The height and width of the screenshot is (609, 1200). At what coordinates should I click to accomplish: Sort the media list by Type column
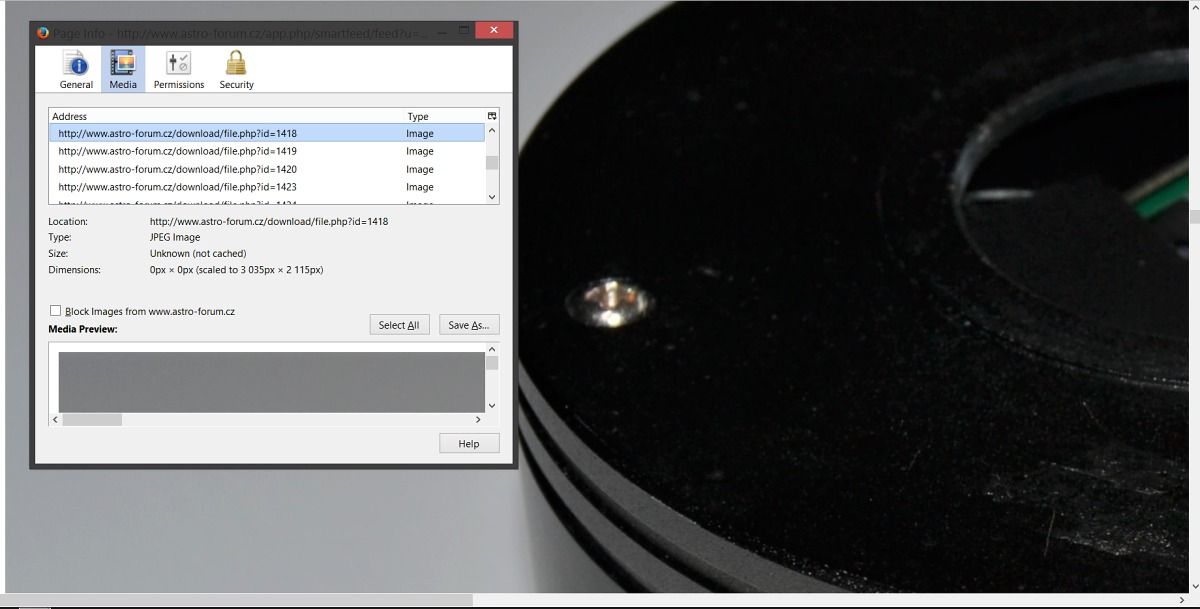point(444,116)
